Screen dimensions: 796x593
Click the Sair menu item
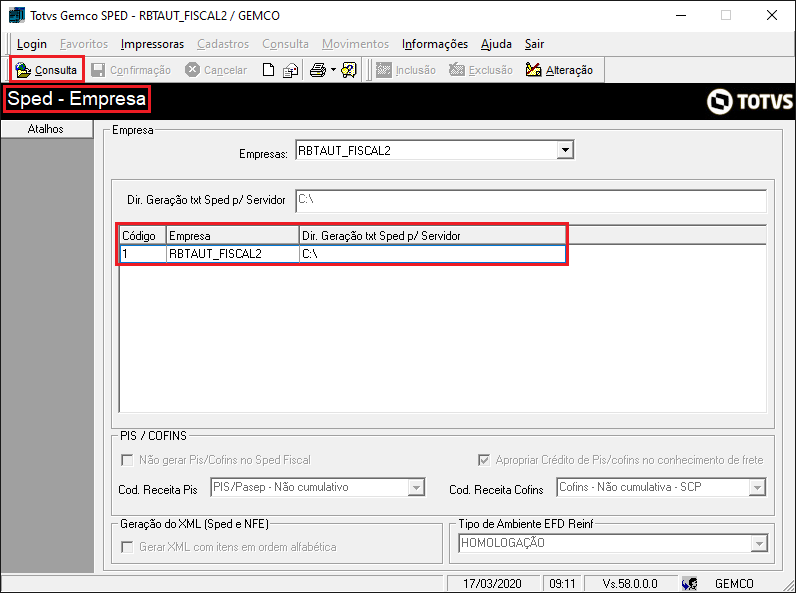(534, 44)
